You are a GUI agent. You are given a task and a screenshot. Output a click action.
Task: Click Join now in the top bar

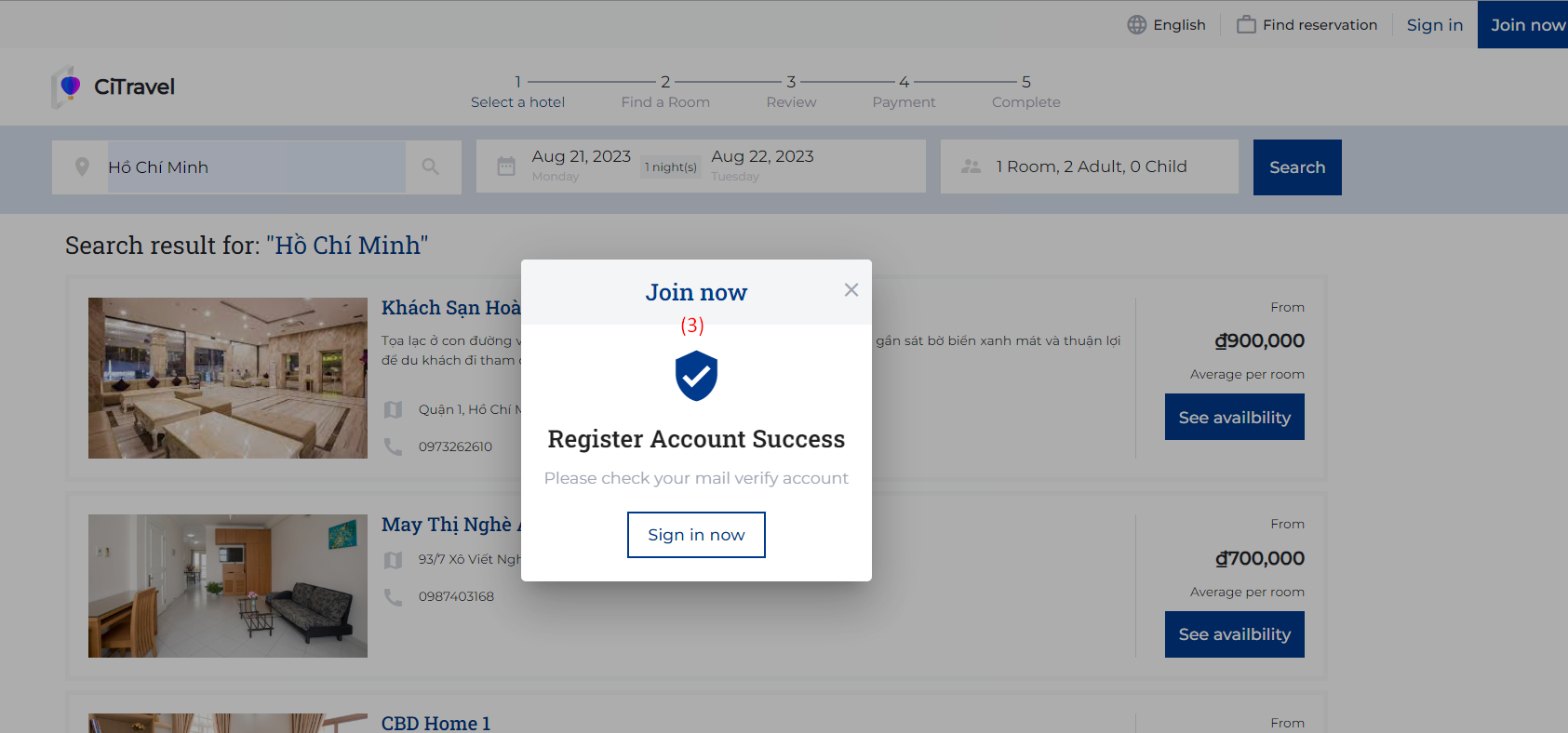pos(1523,25)
